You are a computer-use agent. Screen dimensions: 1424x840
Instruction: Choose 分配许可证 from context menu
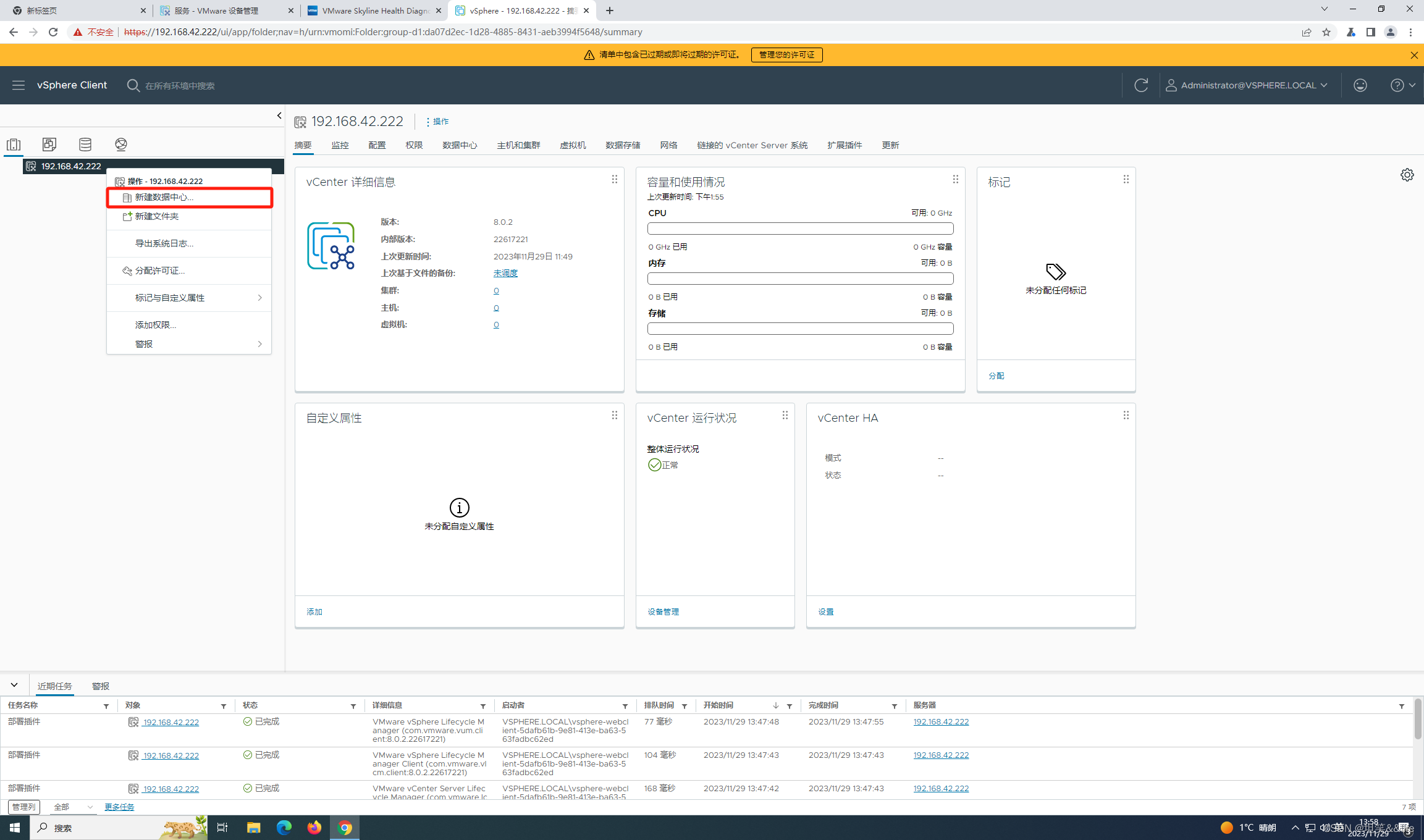tap(189, 271)
